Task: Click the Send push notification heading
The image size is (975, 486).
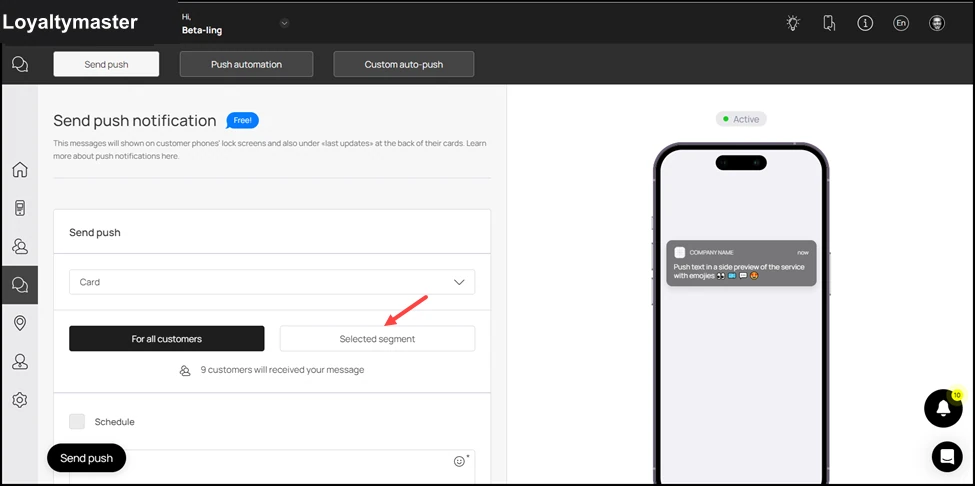Action: tap(135, 121)
